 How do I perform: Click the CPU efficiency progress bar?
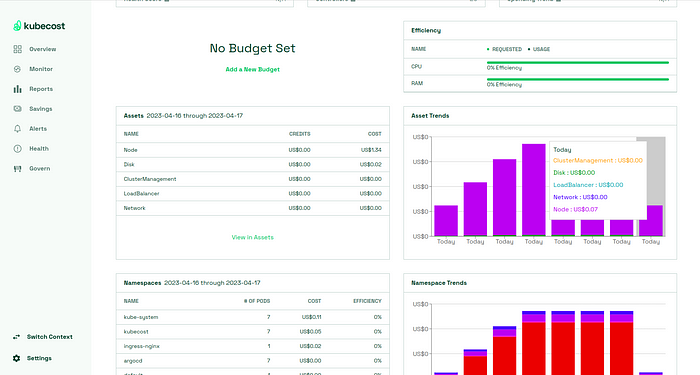578,62
